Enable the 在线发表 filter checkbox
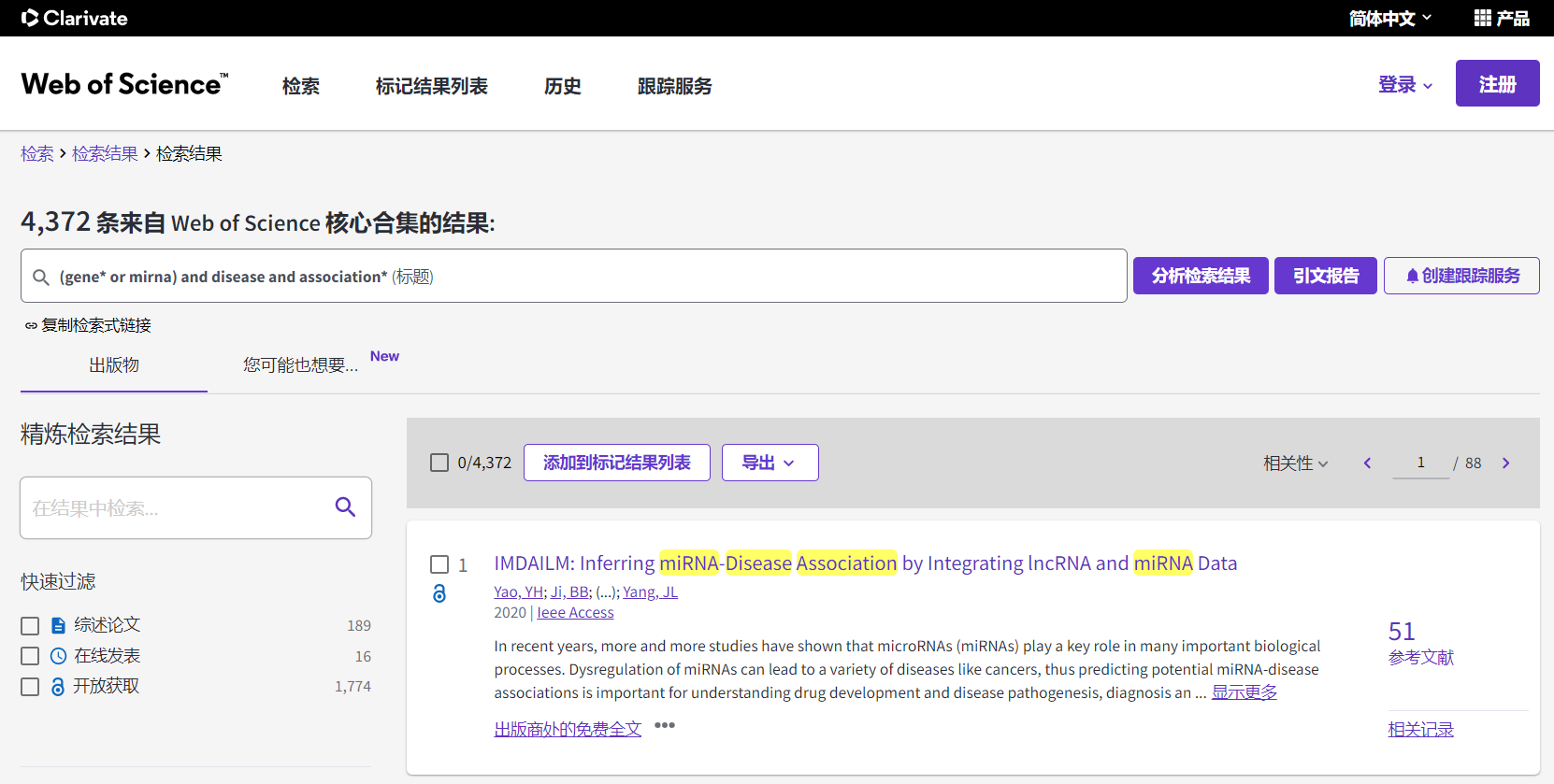Image resolution: width=1554 pixels, height=784 pixels. [x=30, y=656]
